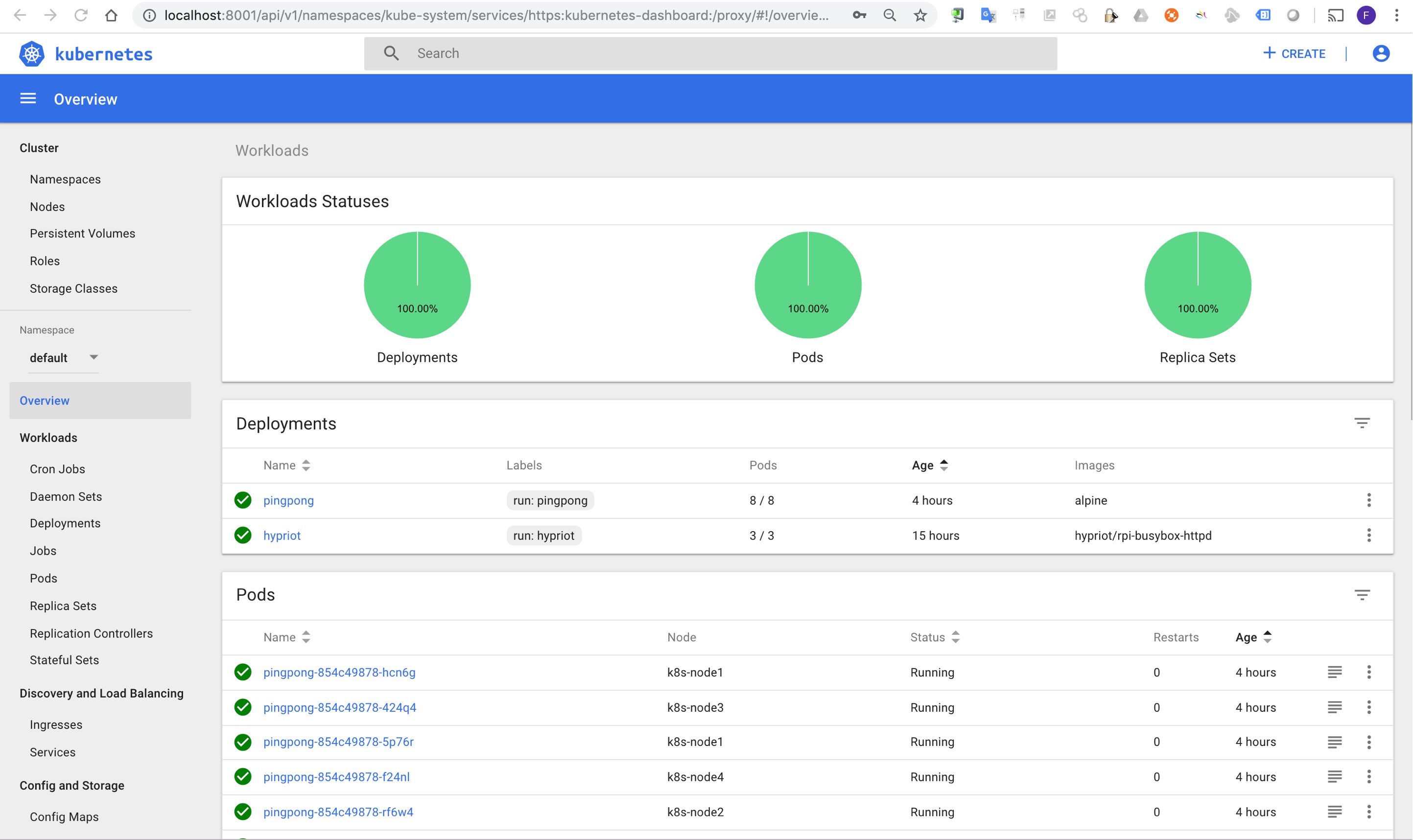
Task: Click the green success icon for hypriot deployment
Action: pyautogui.click(x=243, y=535)
